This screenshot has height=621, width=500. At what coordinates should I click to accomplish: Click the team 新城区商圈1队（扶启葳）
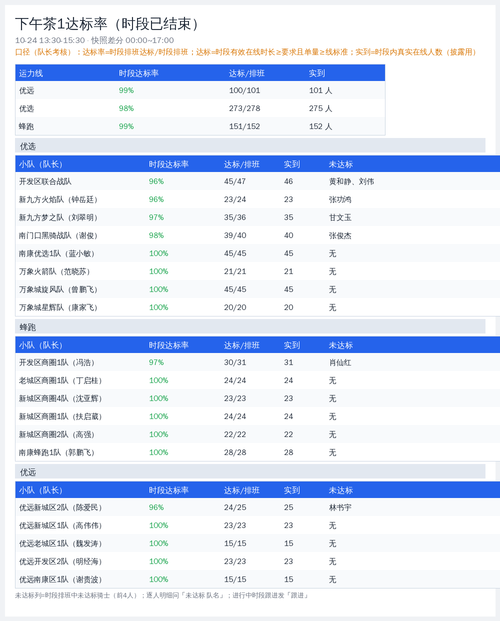[61, 417]
